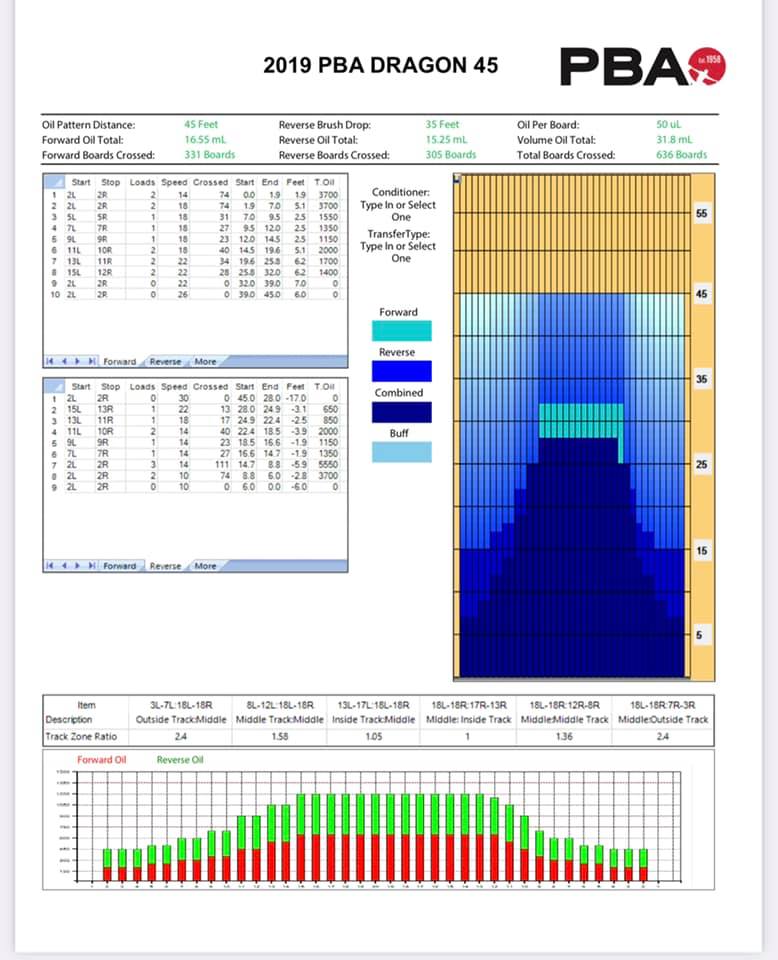Viewport: 778px width, 960px height.
Task: Click Volume Oil Total value '31.8 mL'
Action: tap(675, 140)
